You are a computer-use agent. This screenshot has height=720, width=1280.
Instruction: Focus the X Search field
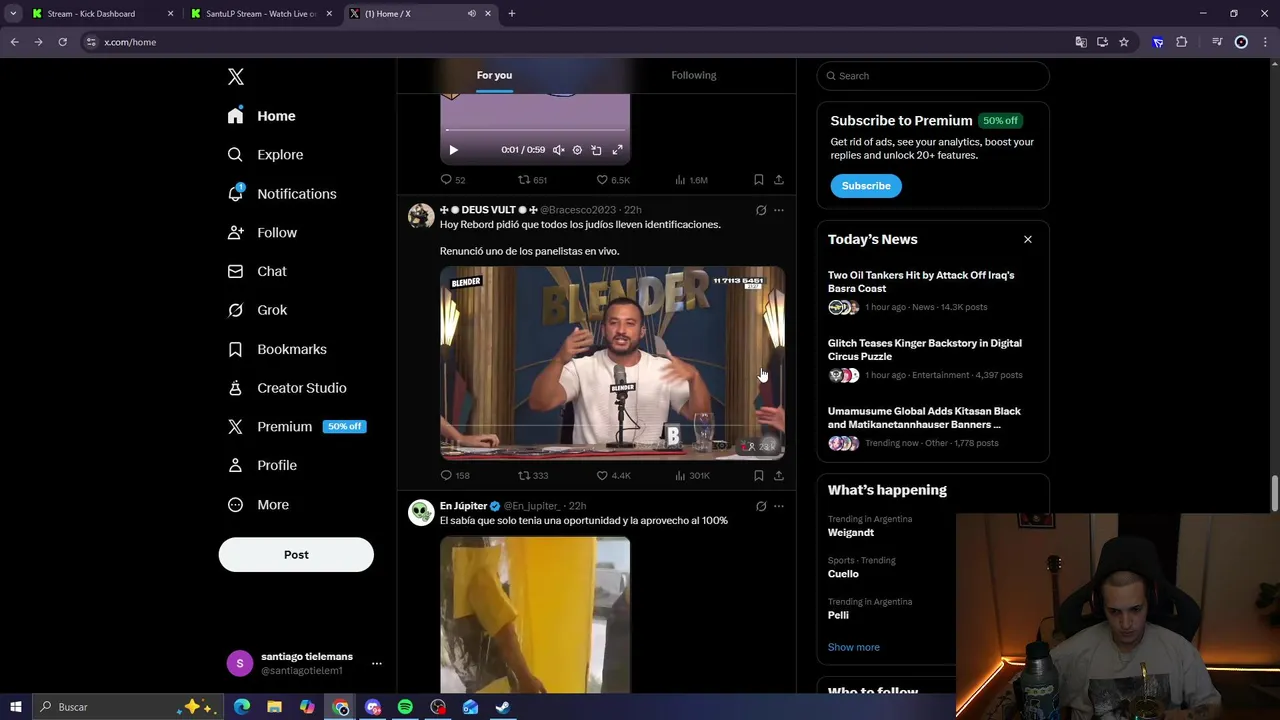[x=933, y=76]
